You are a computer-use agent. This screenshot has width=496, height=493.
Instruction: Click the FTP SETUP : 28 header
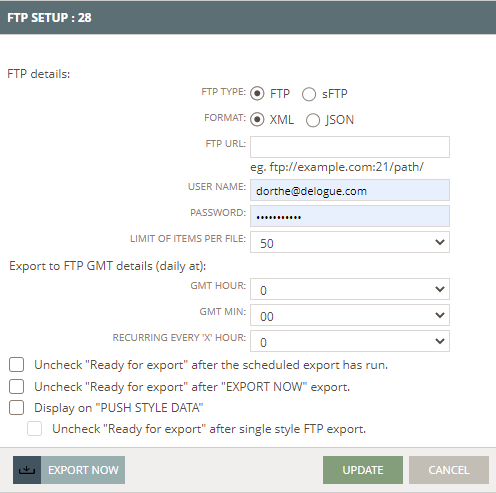49,18
